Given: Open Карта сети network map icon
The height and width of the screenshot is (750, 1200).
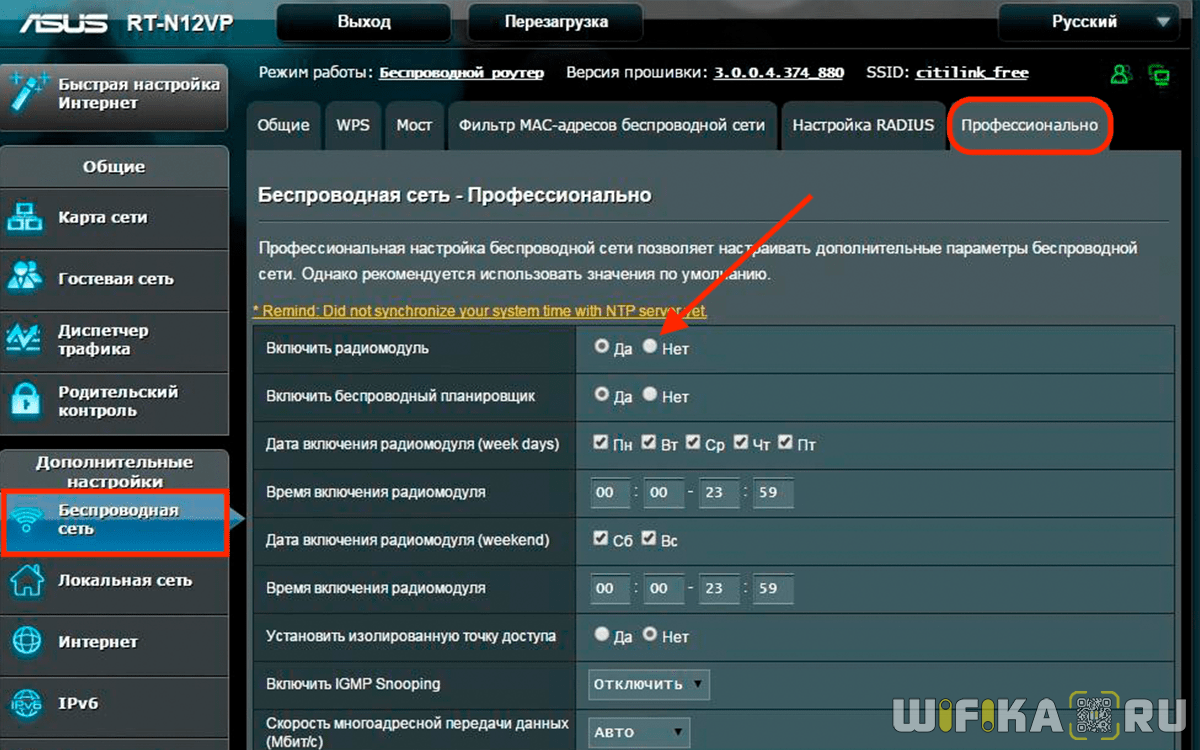Looking at the screenshot, I should pyautogui.click(x=26, y=218).
